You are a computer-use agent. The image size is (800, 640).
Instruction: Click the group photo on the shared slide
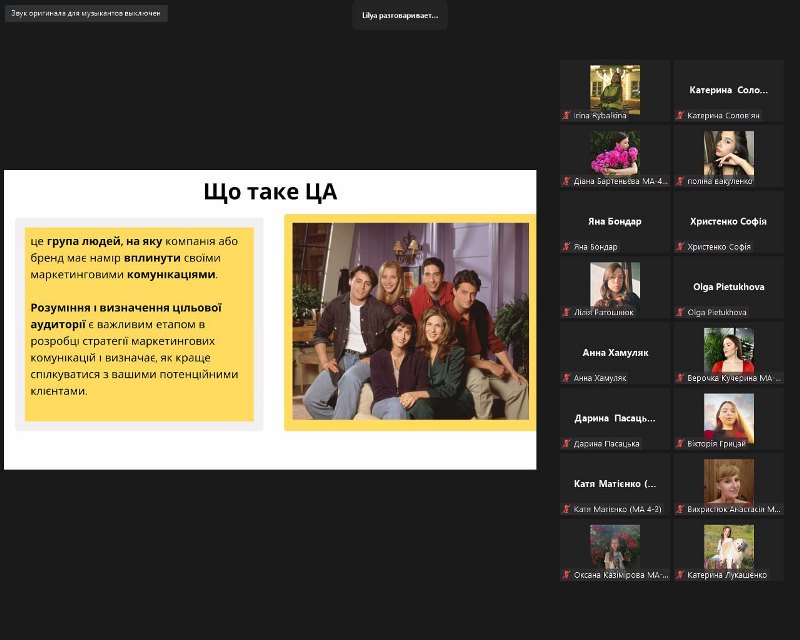(411, 321)
